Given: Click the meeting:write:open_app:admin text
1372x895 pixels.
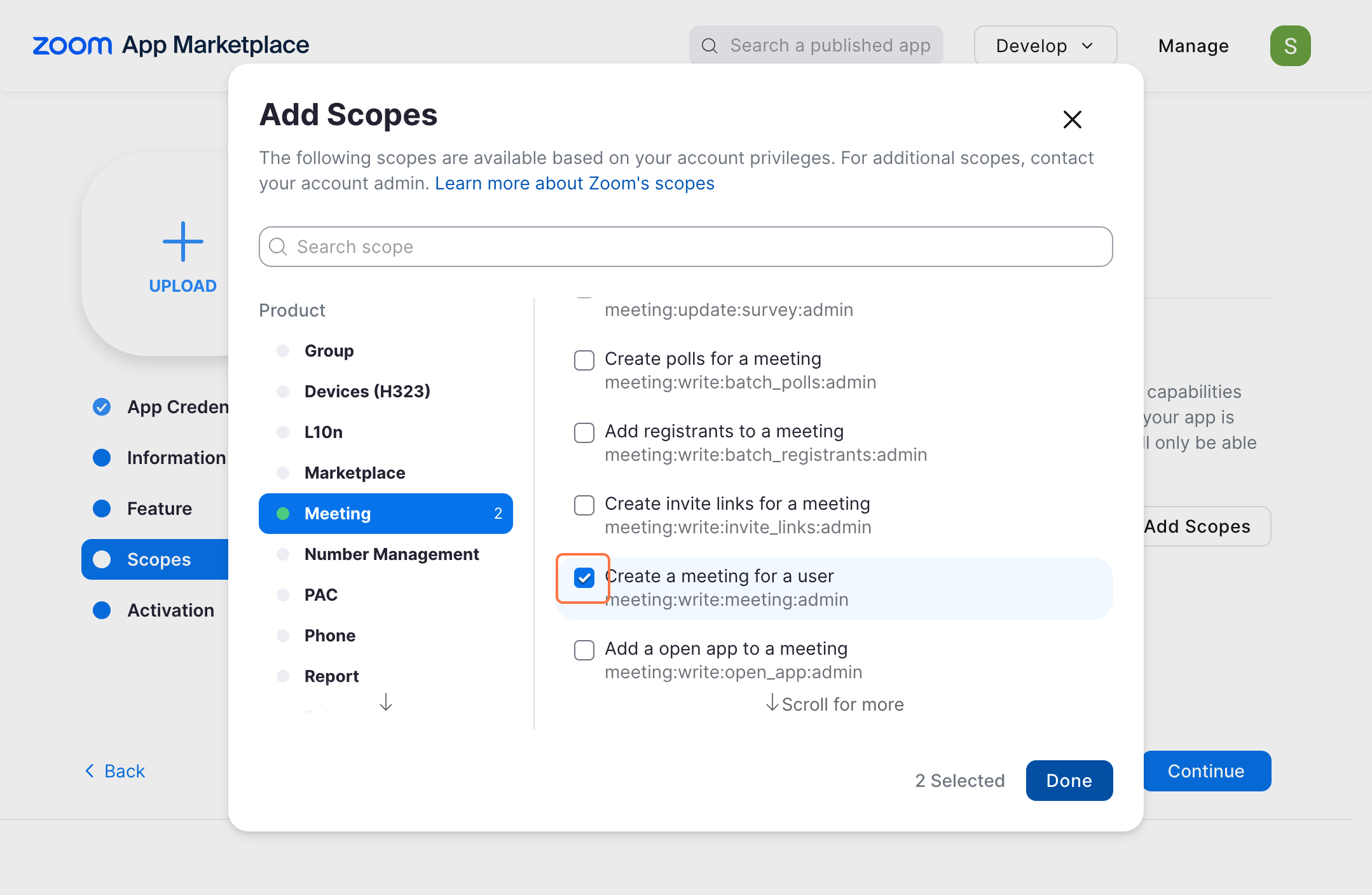Looking at the screenshot, I should tap(734, 672).
